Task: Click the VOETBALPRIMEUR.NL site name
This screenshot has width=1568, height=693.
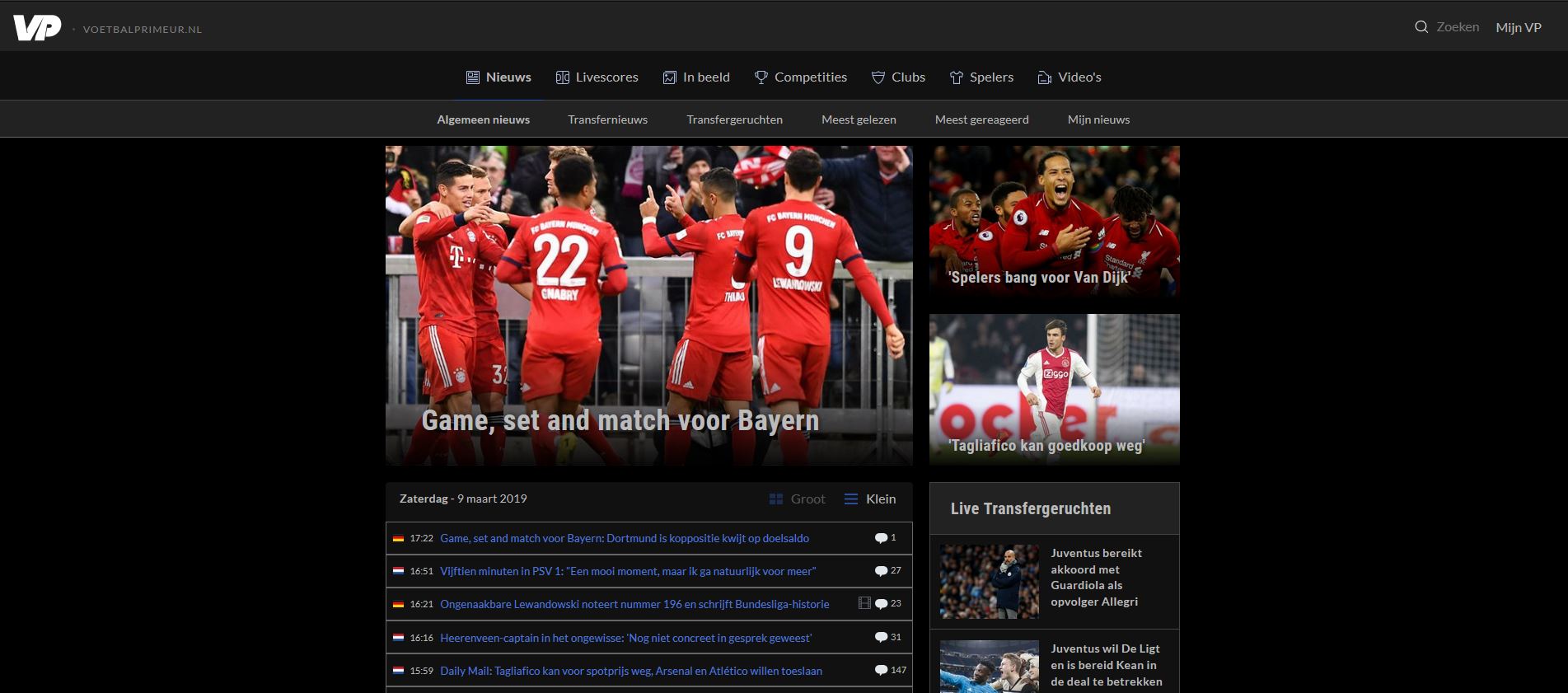Action: pyautogui.click(x=143, y=30)
